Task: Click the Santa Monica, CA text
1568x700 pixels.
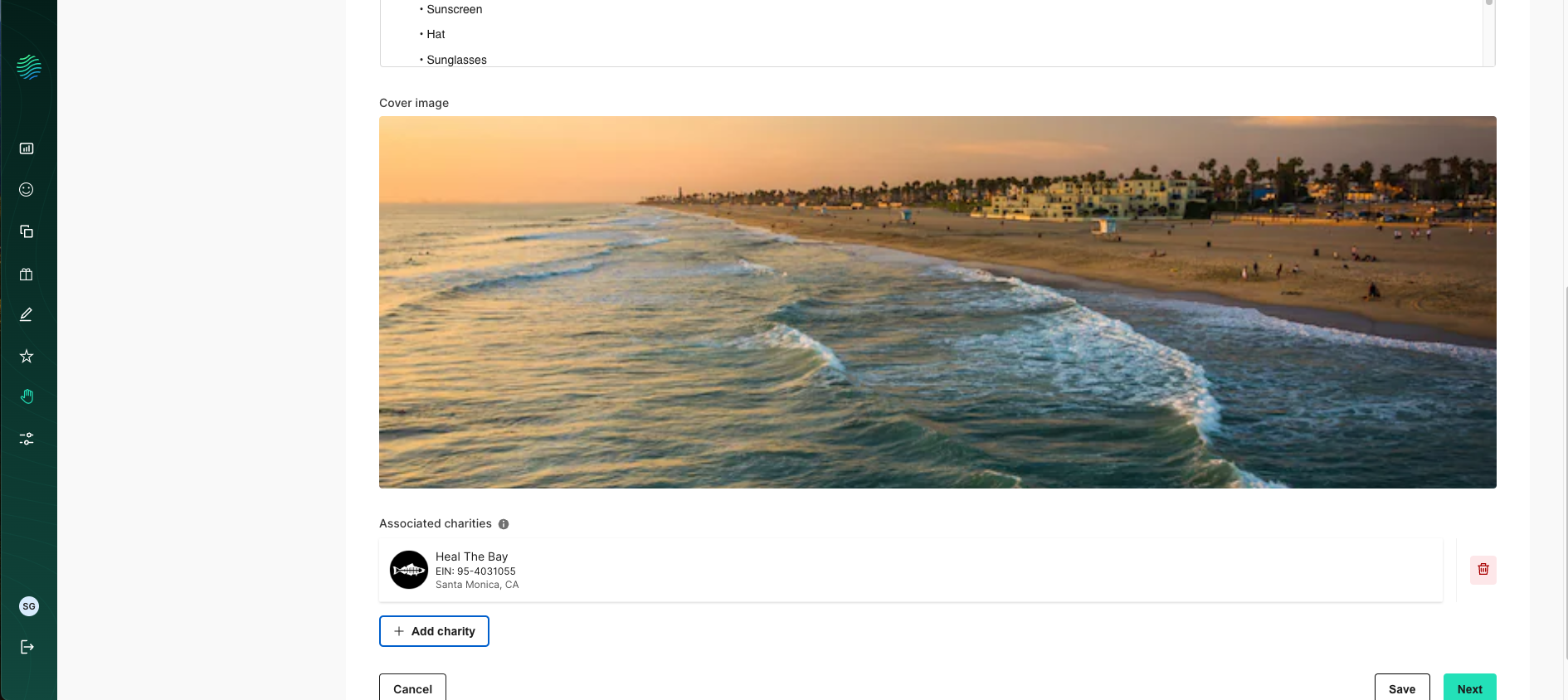Action: pos(477,585)
